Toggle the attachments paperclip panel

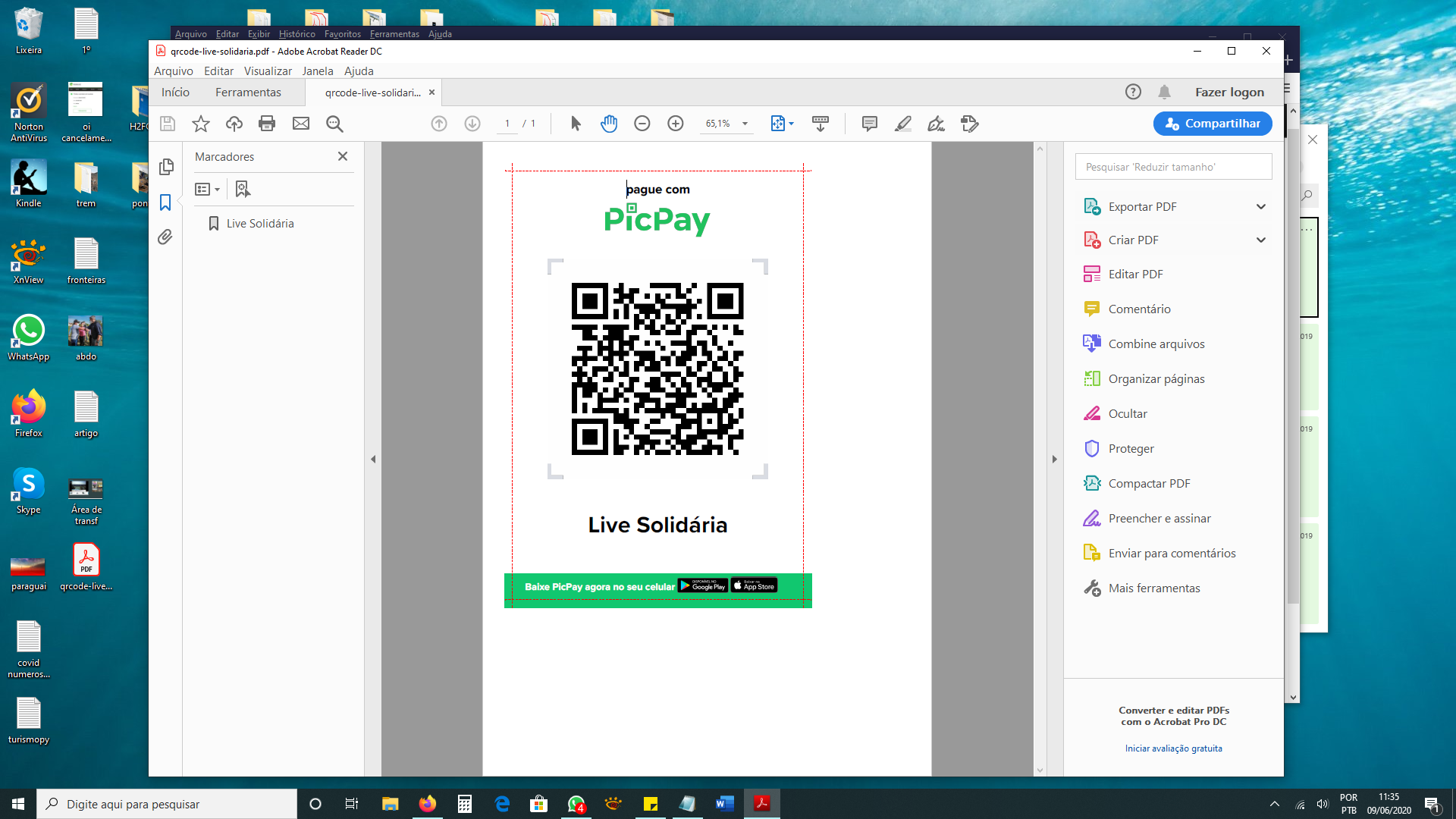coord(165,237)
